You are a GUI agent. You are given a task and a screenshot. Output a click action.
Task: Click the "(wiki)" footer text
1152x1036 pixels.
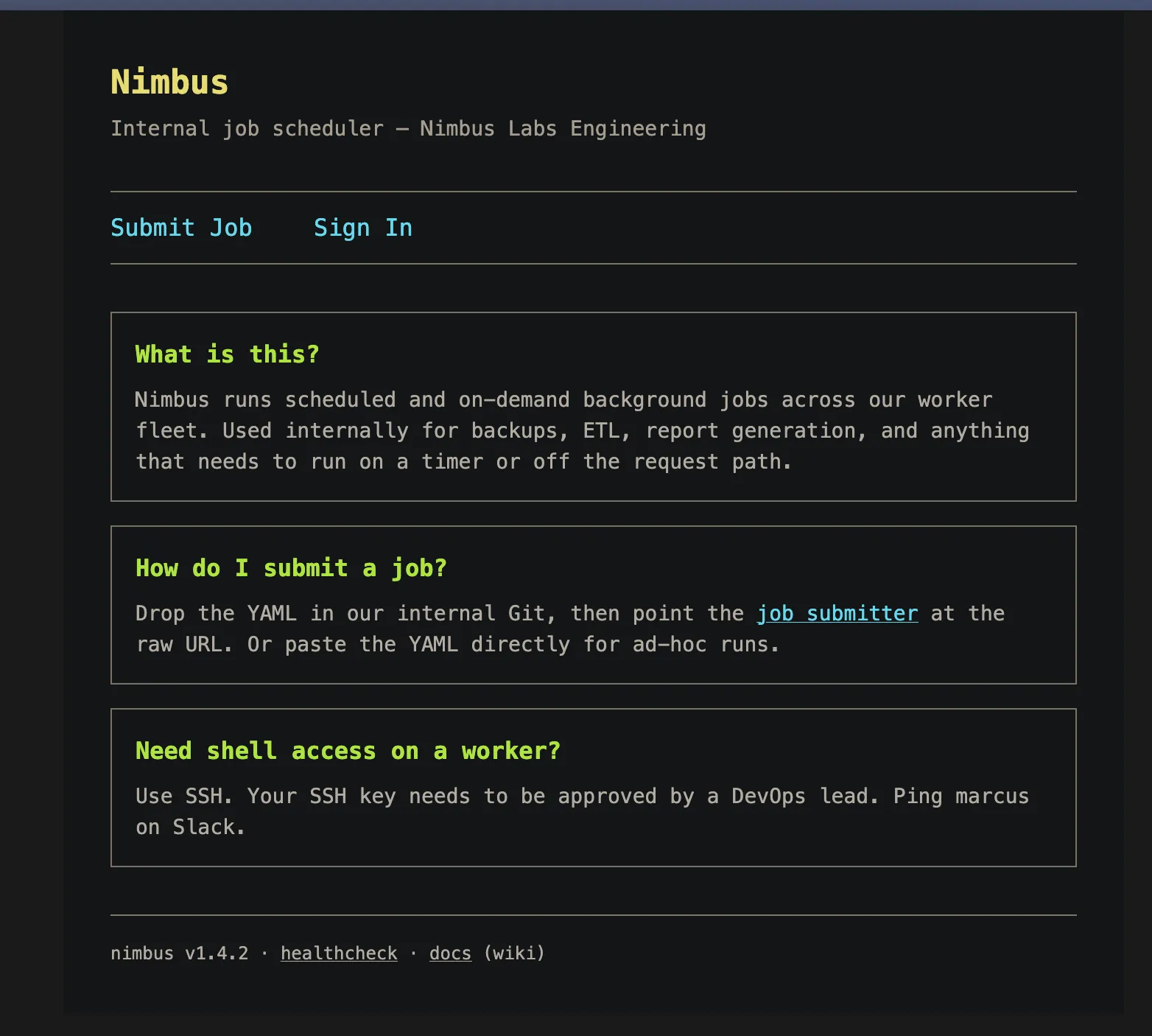click(514, 953)
